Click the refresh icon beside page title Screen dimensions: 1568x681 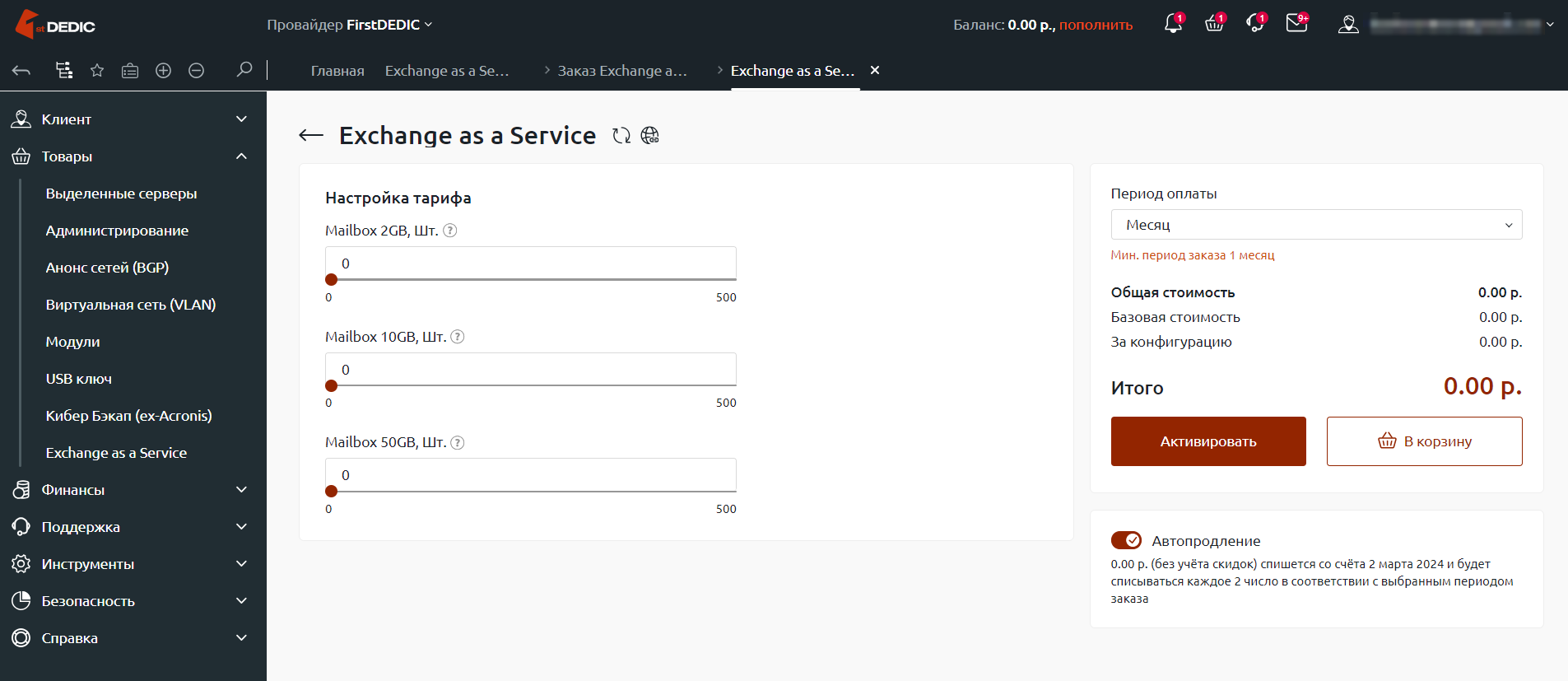[621, 135]
